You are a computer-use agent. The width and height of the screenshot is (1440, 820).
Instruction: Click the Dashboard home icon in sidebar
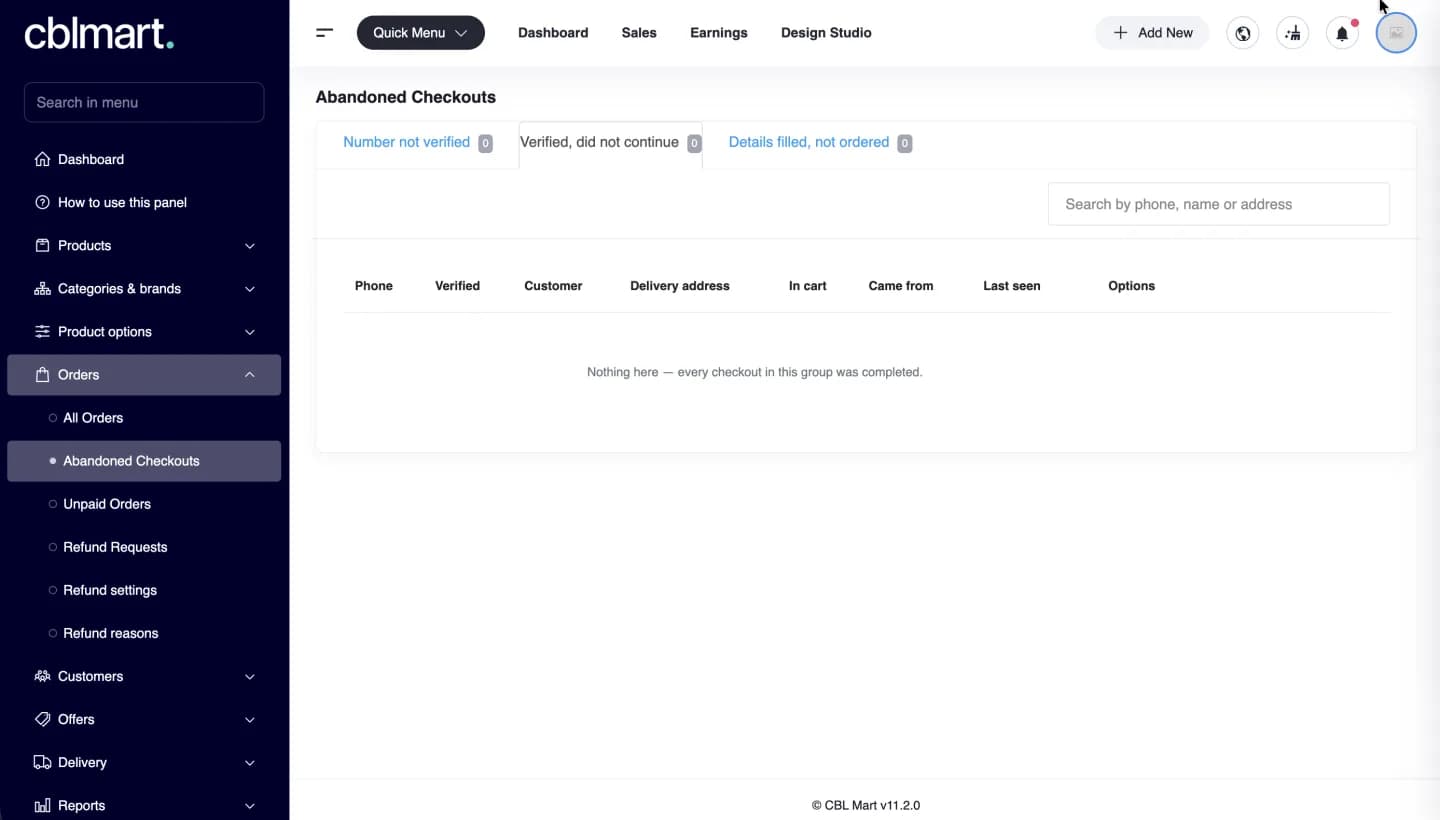click(42, 159)
